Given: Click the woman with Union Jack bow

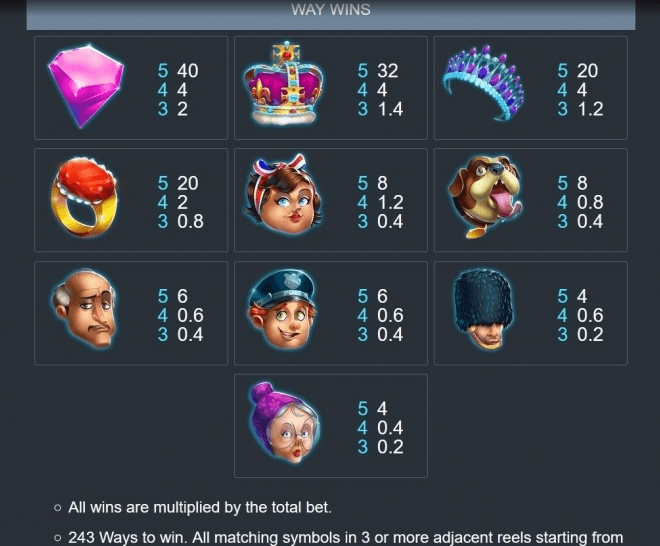Looking at the screenshot, I should [283, 194].
